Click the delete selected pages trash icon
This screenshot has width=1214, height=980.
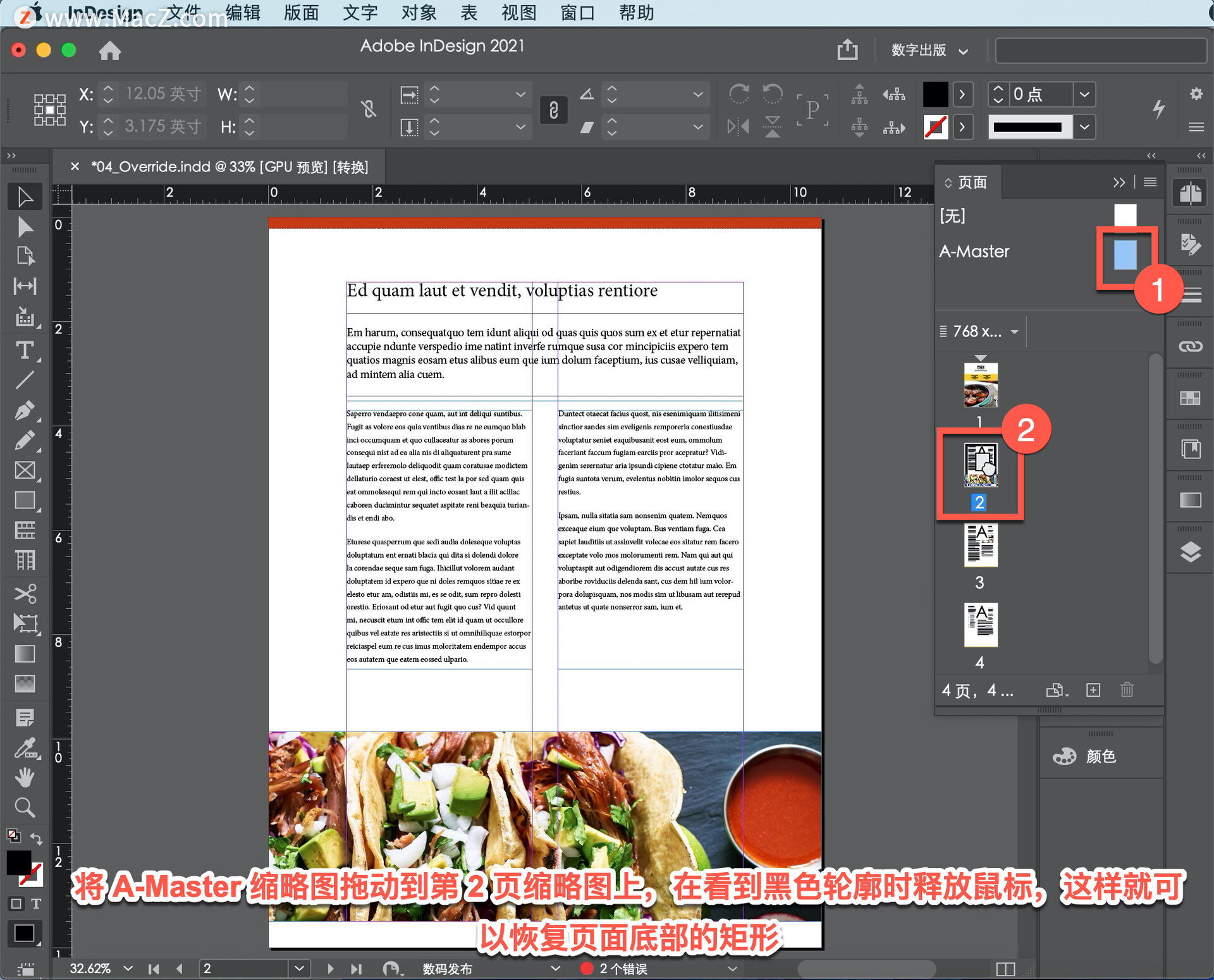[1127, 690]
